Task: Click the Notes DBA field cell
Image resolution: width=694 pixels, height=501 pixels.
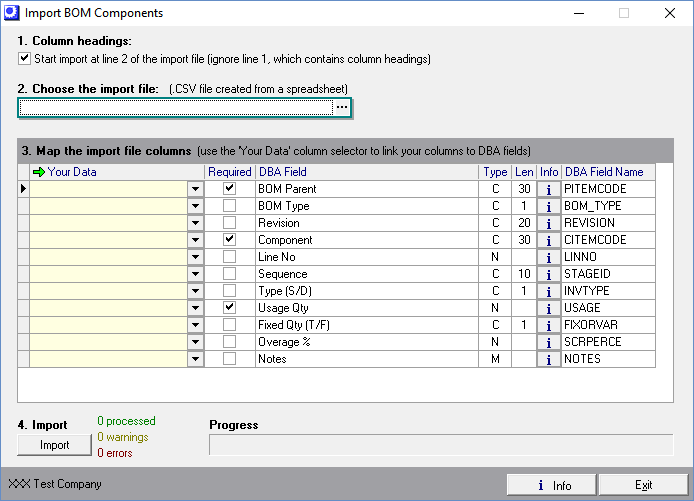Action: point(367,359)
